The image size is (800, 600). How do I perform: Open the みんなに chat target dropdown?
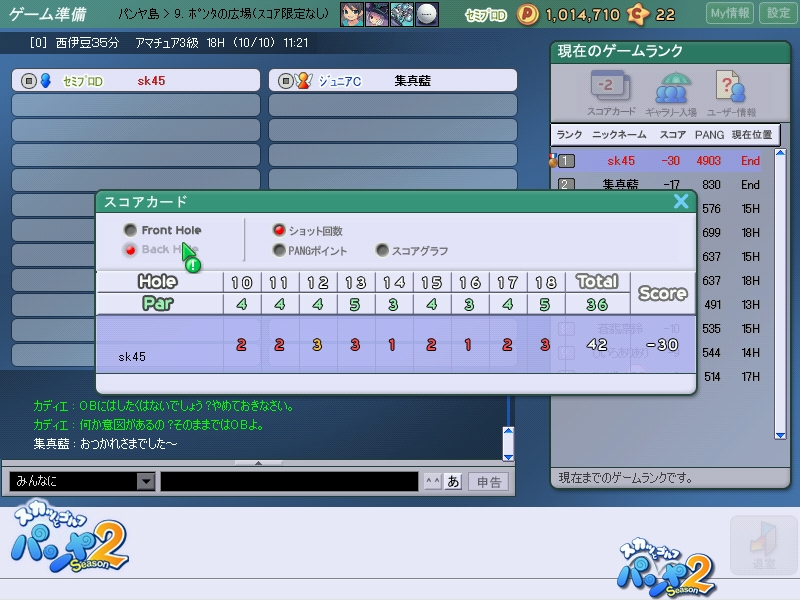click(146, 481)
